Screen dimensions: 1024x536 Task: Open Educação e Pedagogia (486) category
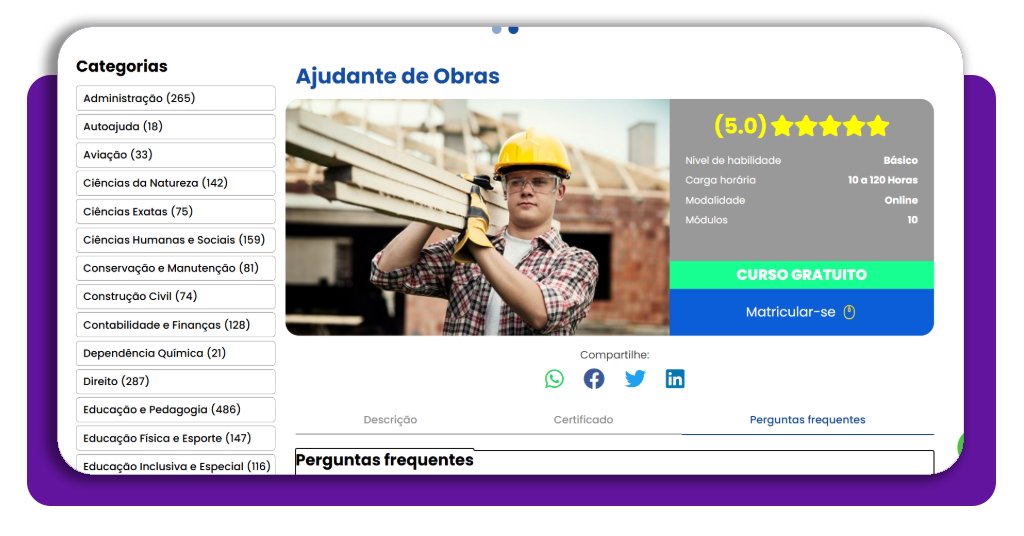(x=176, y=409)
